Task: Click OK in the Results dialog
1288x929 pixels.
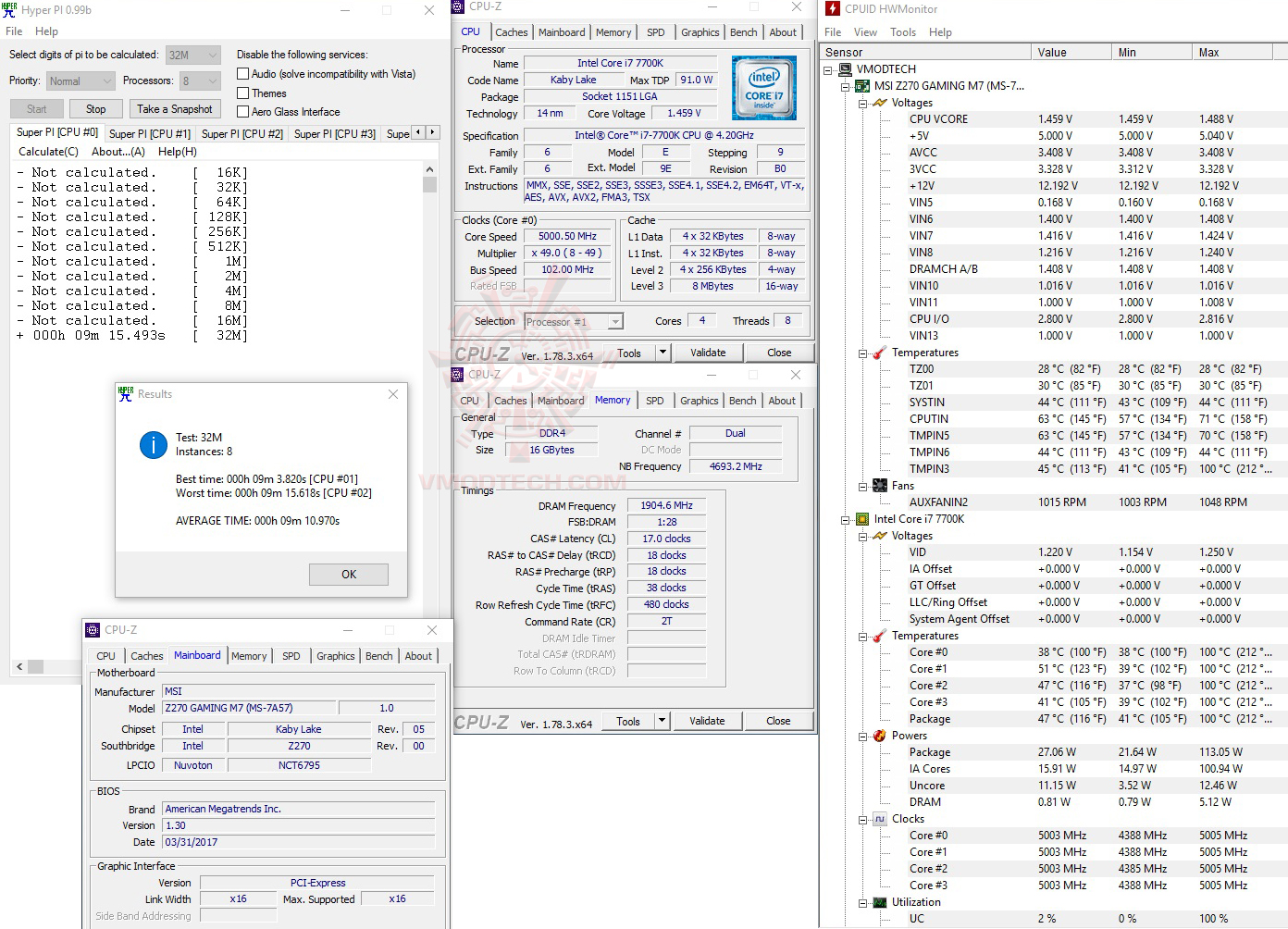Action: pyautogui.click(x=348, y=574)
